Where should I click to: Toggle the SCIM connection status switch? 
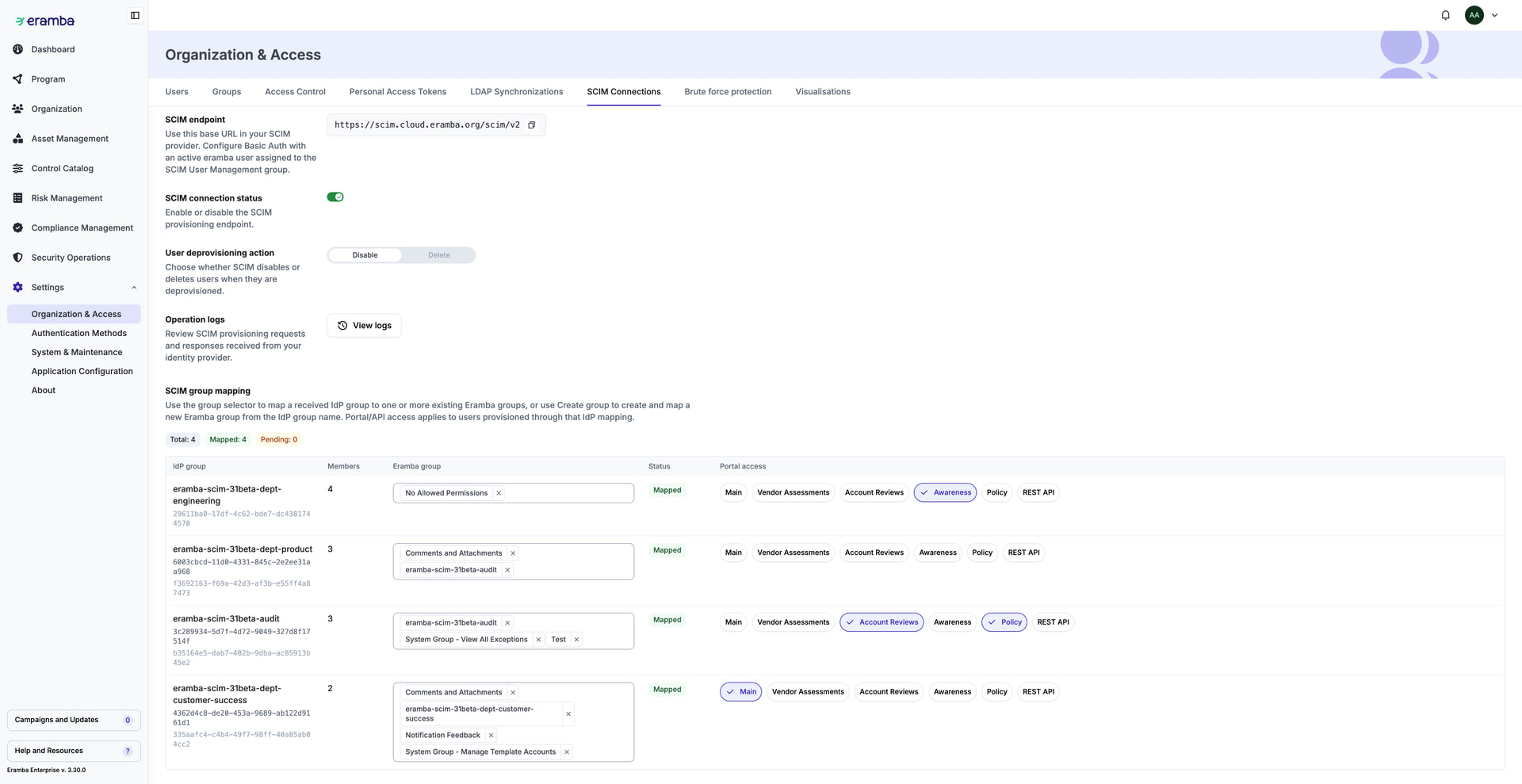pos(335,197)
